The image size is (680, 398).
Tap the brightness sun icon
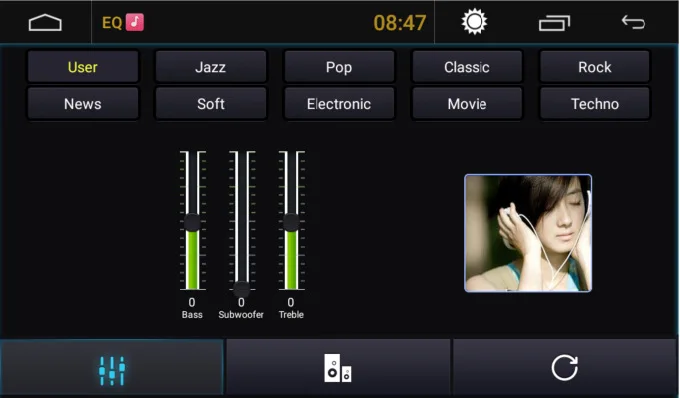coord(474,22)
